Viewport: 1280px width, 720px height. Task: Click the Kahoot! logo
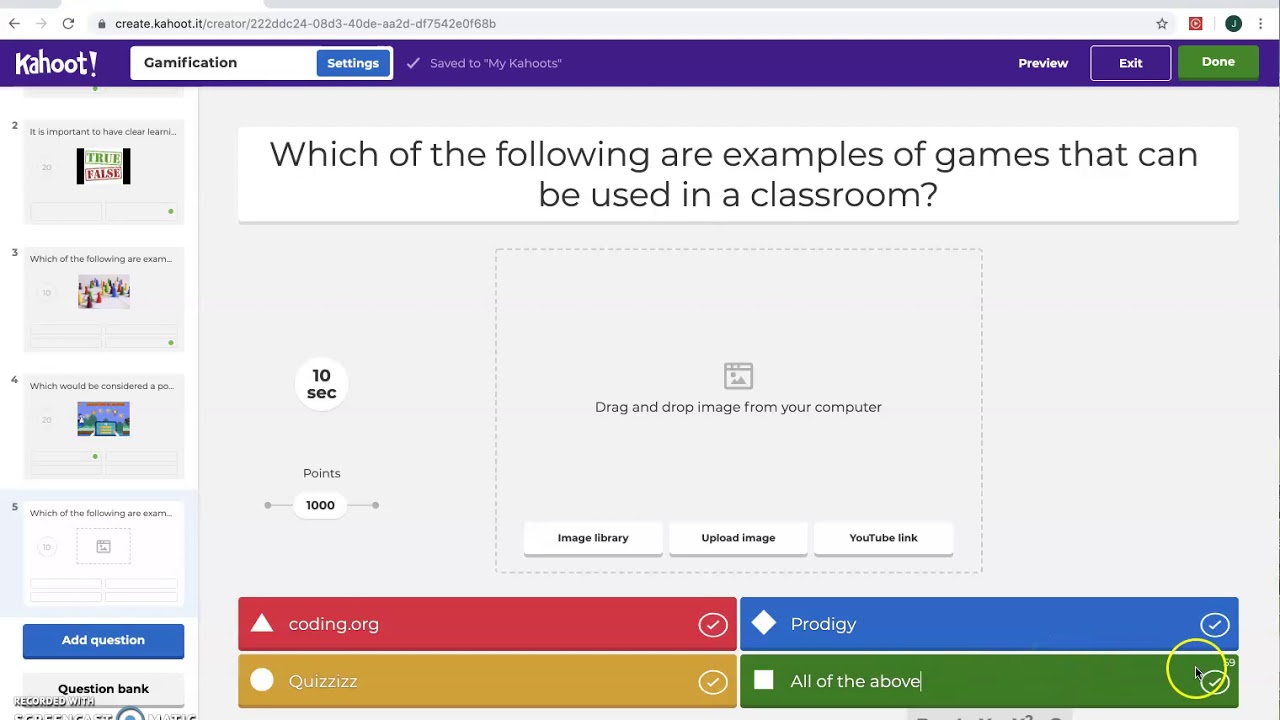[x=56, y=63]
